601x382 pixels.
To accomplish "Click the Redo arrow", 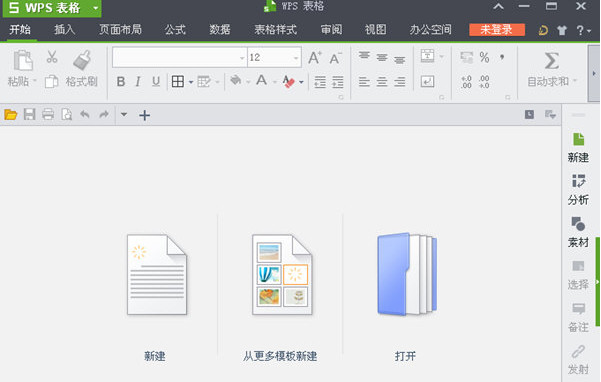I will (x=104, y=114).
